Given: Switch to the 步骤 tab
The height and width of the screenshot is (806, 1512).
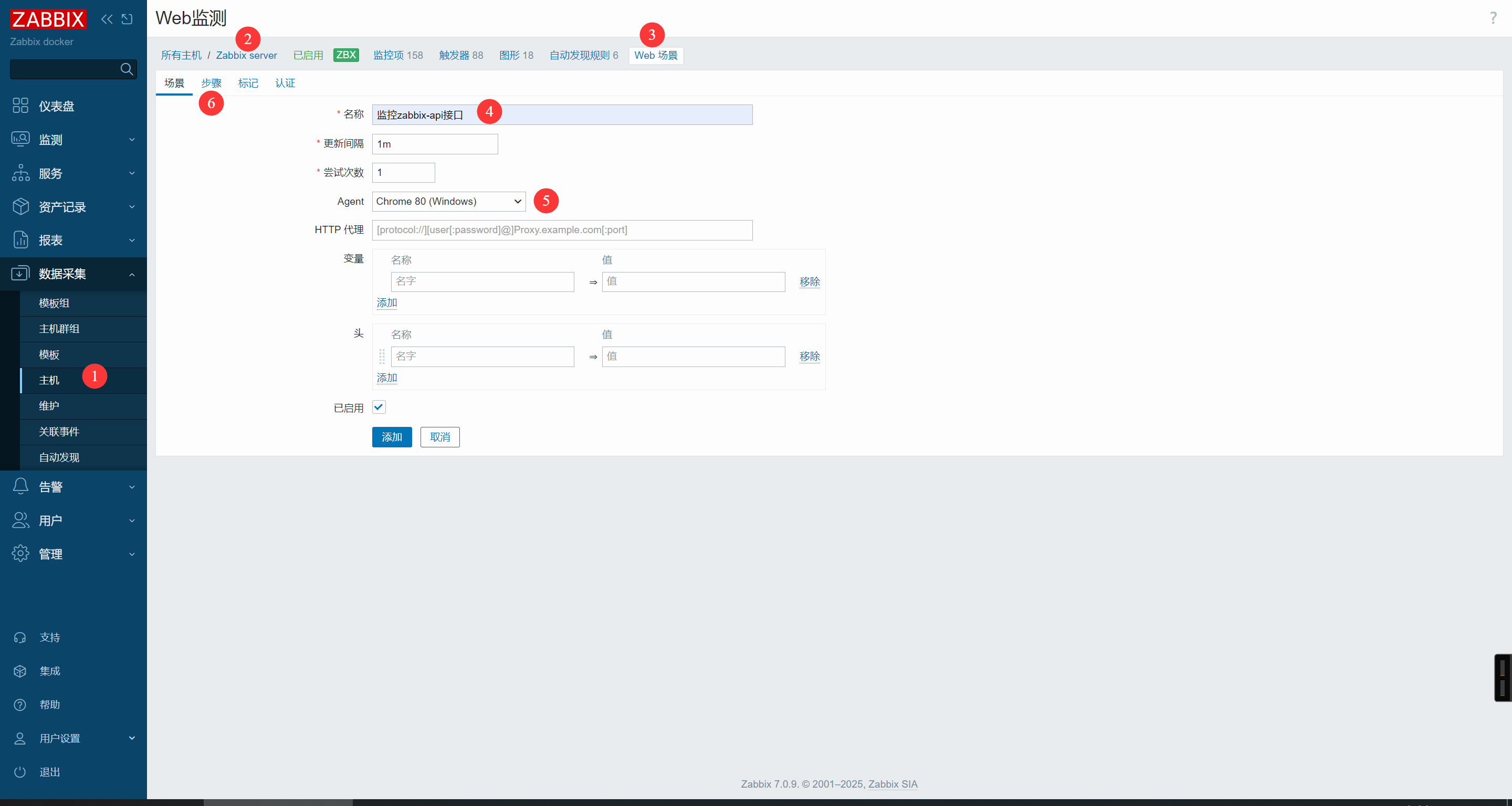Looking at the screenshot, I should (x=211, y=83).
